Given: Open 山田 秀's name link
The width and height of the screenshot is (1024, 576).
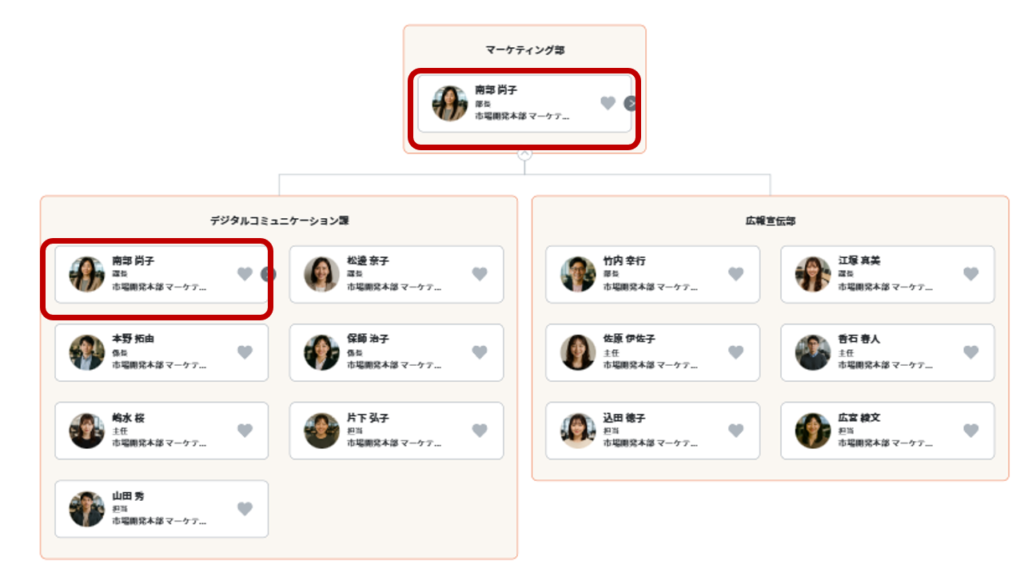Looking at the screenshot, I should coord(128,496).
